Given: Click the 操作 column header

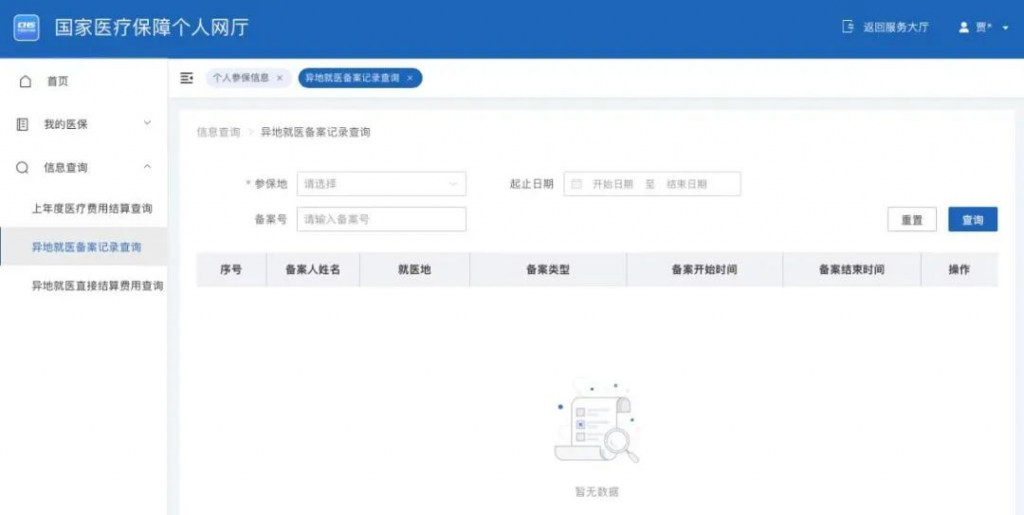Looking at the screenshot, I should (x=959, y=269).
